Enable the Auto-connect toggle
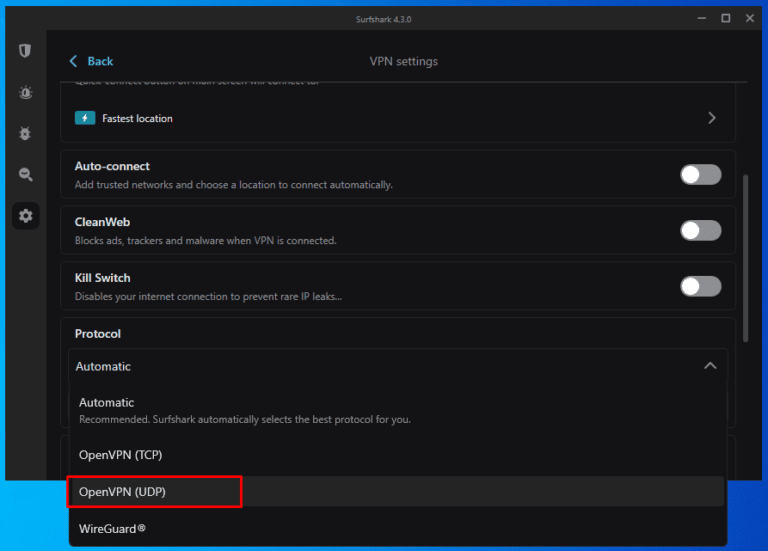The width and height of the screenshot is (768, 551). 700,174
